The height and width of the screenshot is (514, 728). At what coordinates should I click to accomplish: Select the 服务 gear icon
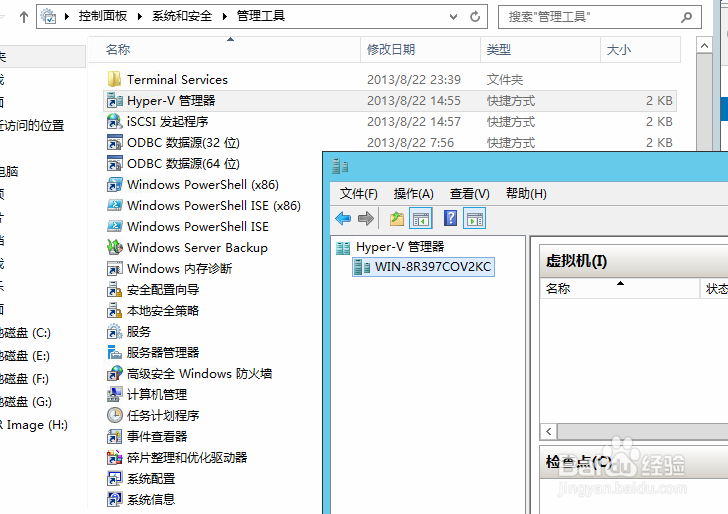pyautogui.click(x=114, y=332)
